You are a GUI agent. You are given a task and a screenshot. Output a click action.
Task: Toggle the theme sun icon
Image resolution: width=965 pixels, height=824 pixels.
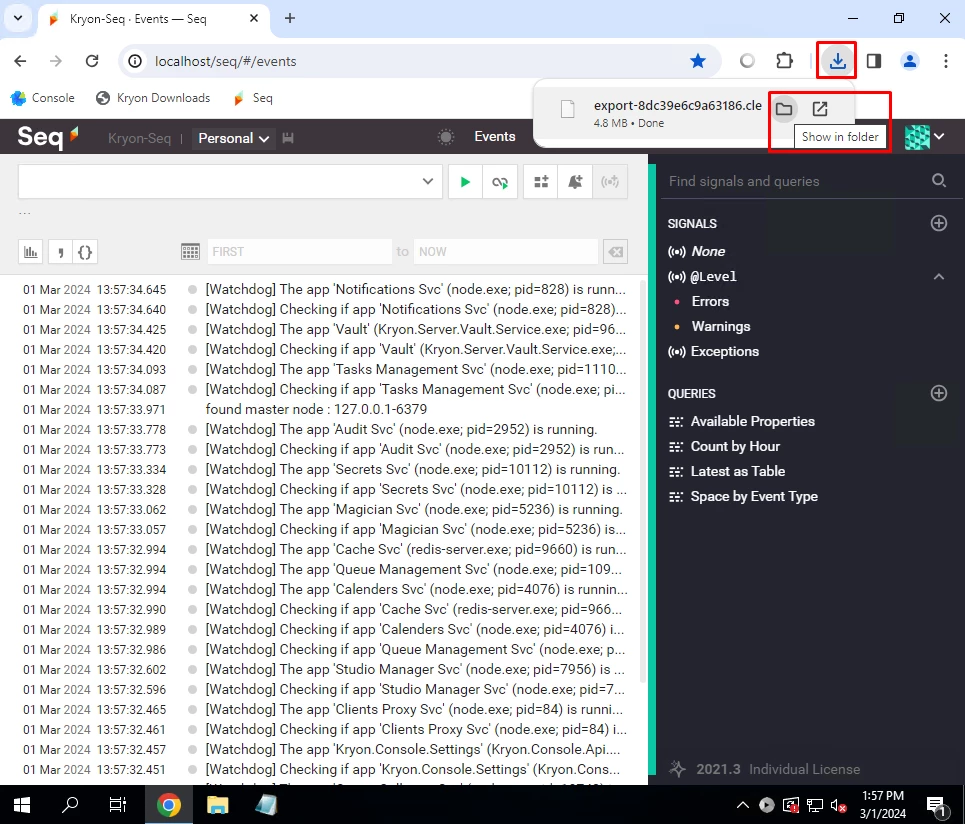pos(446,137)
